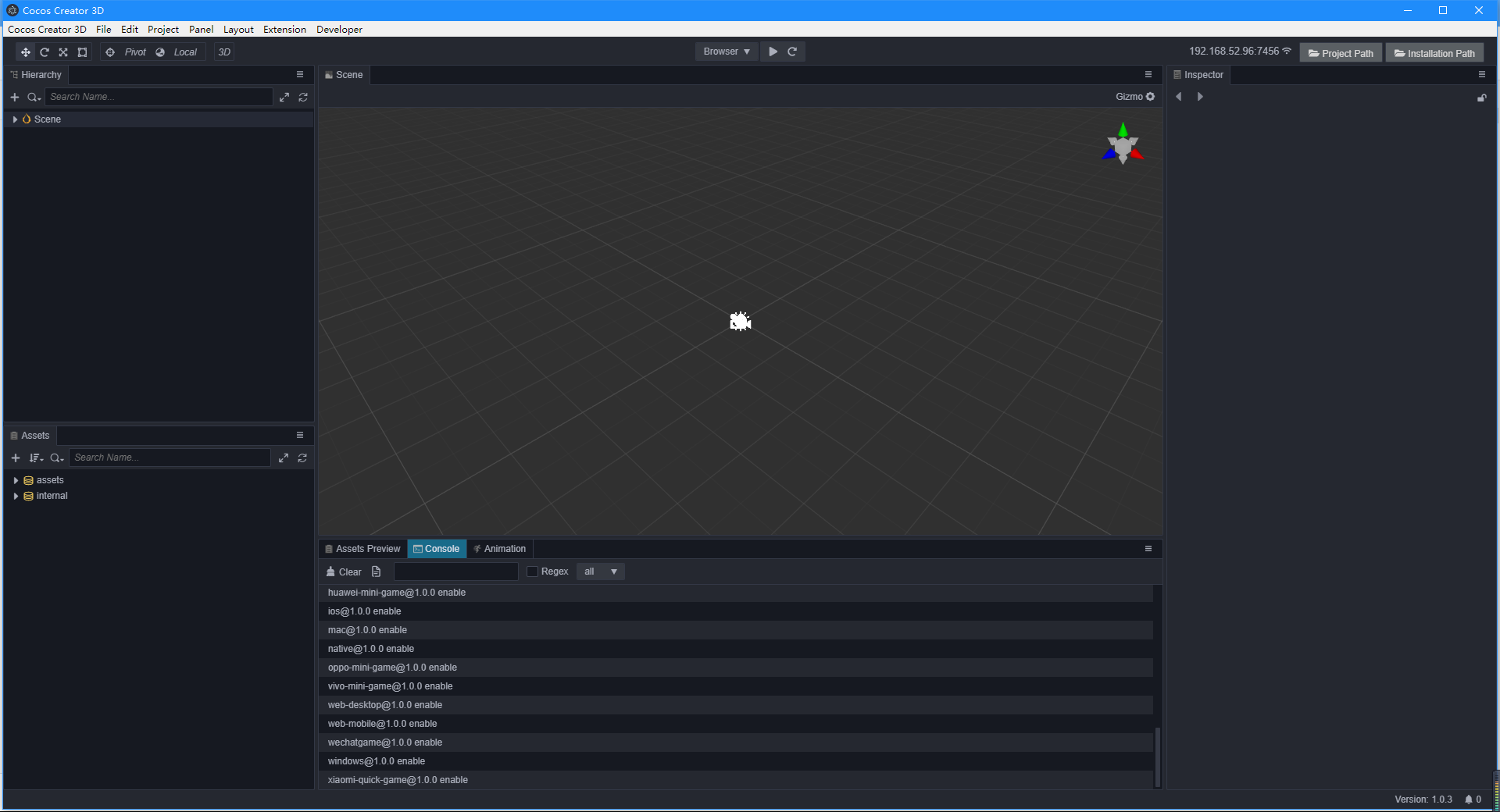Clear the console log
The width and height of the screenshot is (1500, 812).
pyautogui.click(x=344, y=572)
